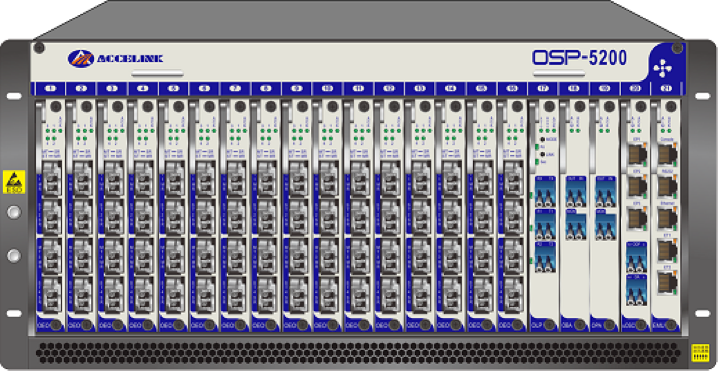The width and height of the screenshot is (719, 372).
Task: Click the upper round ESD jack on left bracket
Action: point(14,212)
